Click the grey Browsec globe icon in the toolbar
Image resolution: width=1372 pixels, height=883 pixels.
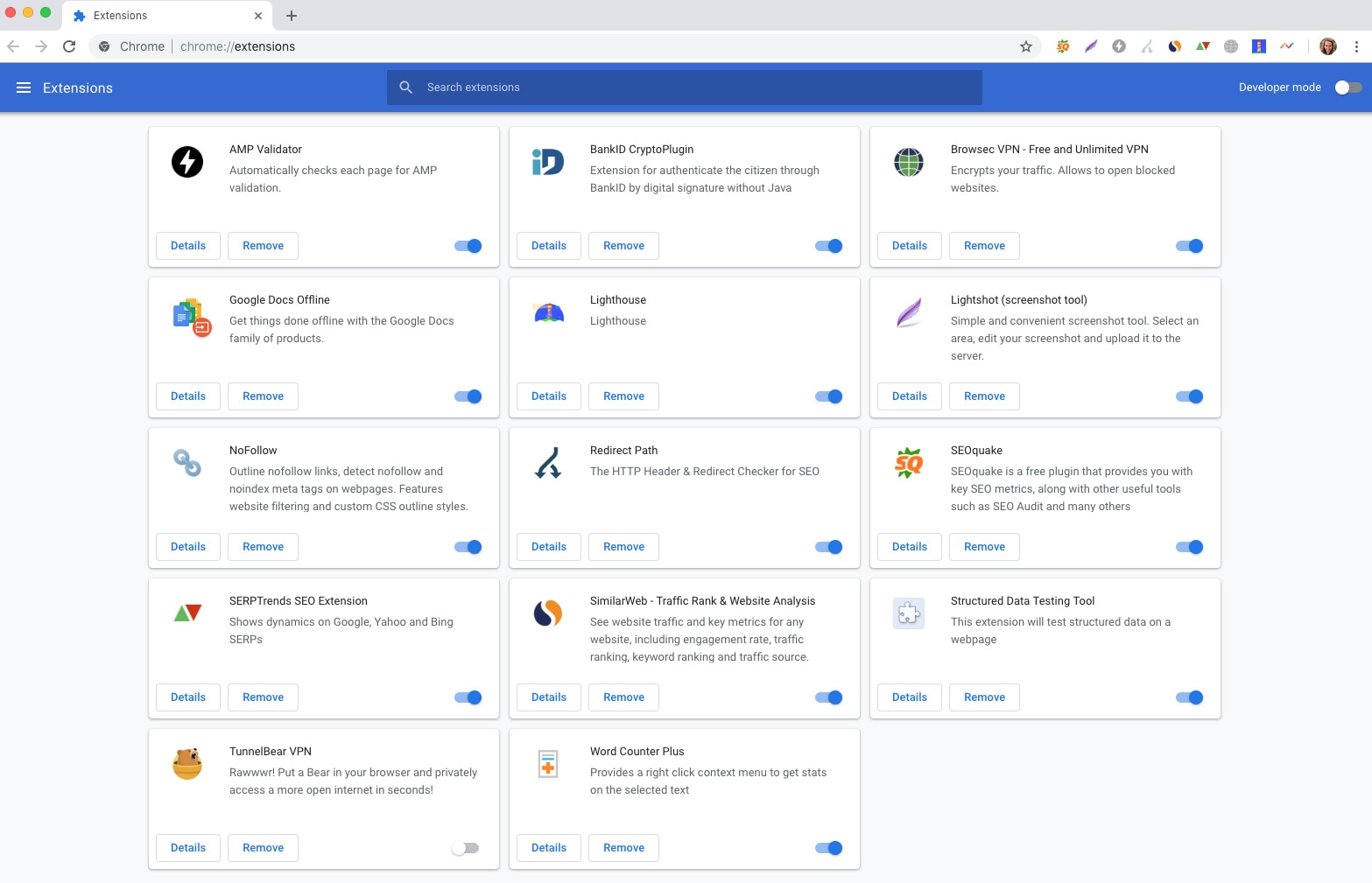1231,46
